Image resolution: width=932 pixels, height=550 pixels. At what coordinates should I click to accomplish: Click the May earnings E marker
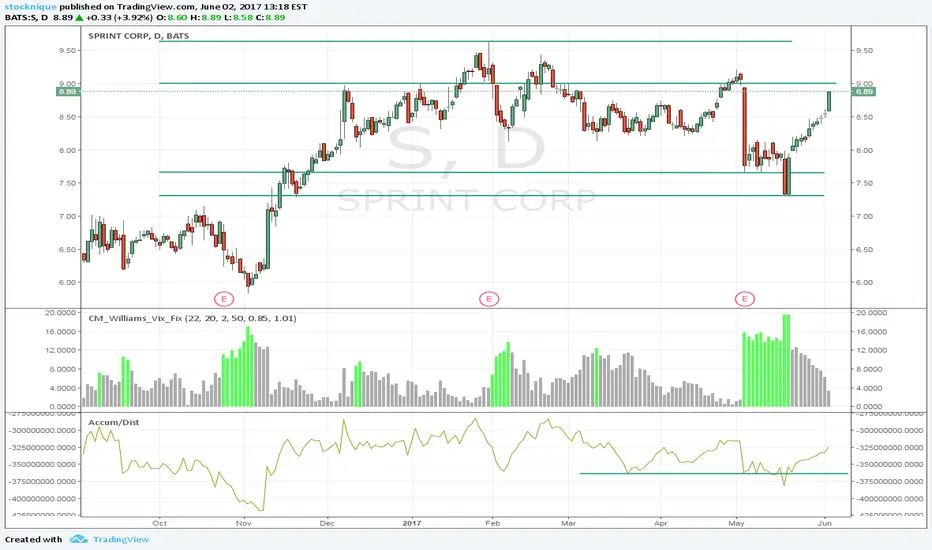coord(745,298)
